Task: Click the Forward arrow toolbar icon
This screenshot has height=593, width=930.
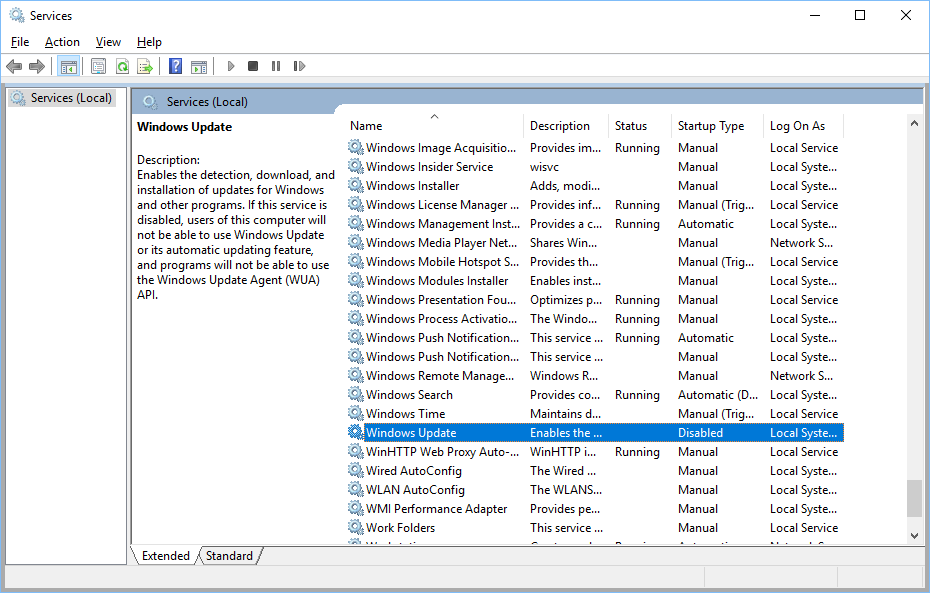Action: [x=37, y=66]
